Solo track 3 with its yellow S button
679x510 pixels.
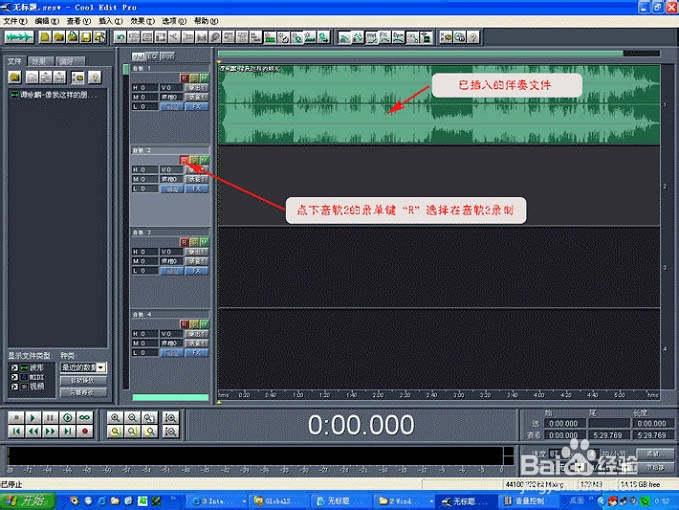[x=194, y=242]
